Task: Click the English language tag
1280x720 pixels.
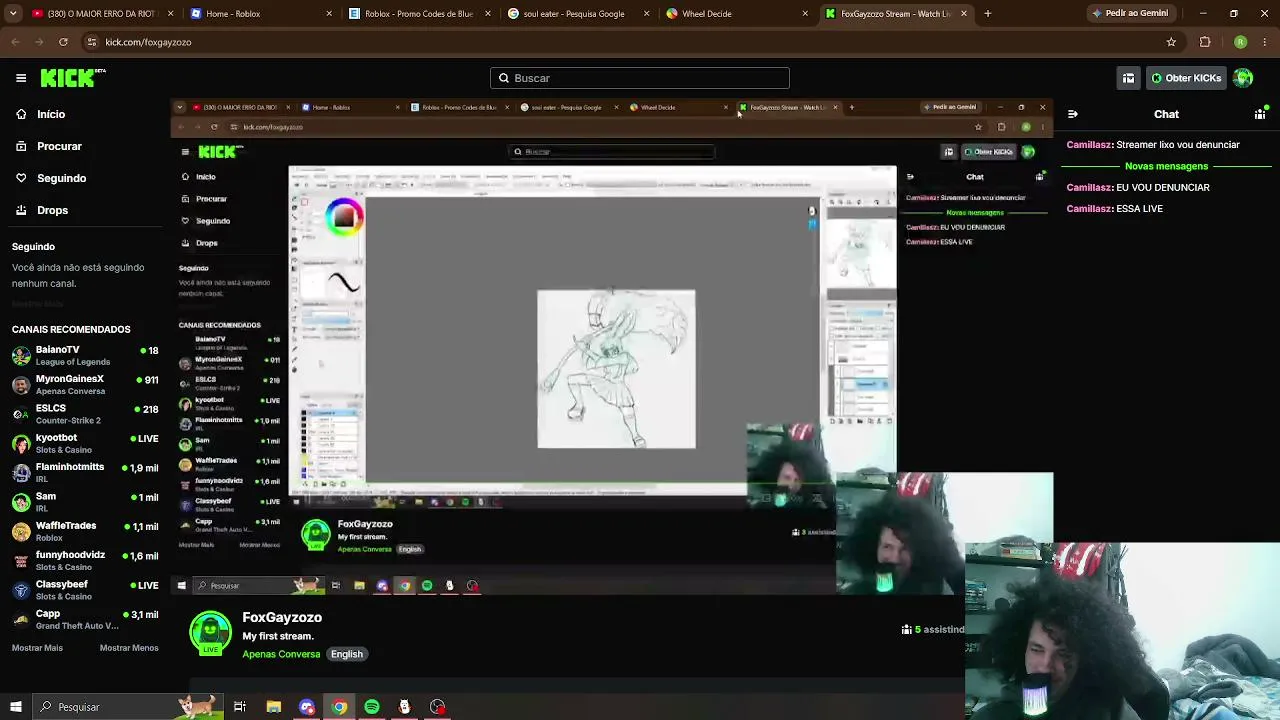Action: point(347,654)
